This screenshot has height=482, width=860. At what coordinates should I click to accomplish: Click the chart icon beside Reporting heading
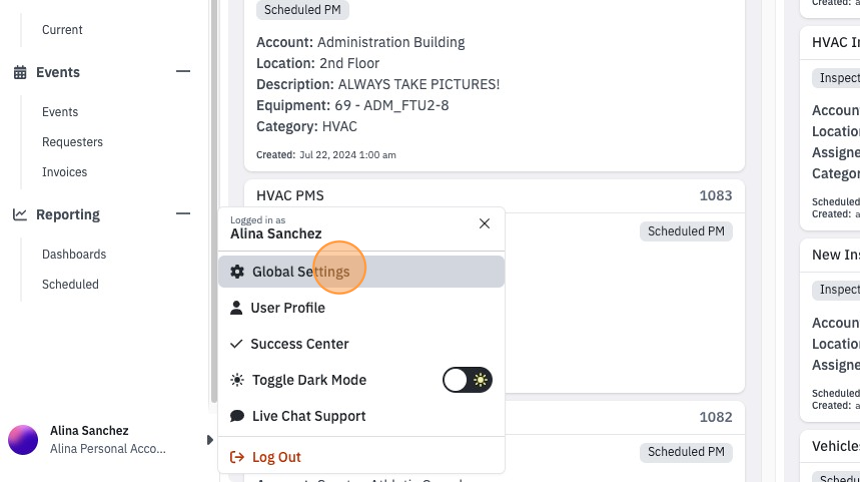pyautogui.click(x=20, y=214)
